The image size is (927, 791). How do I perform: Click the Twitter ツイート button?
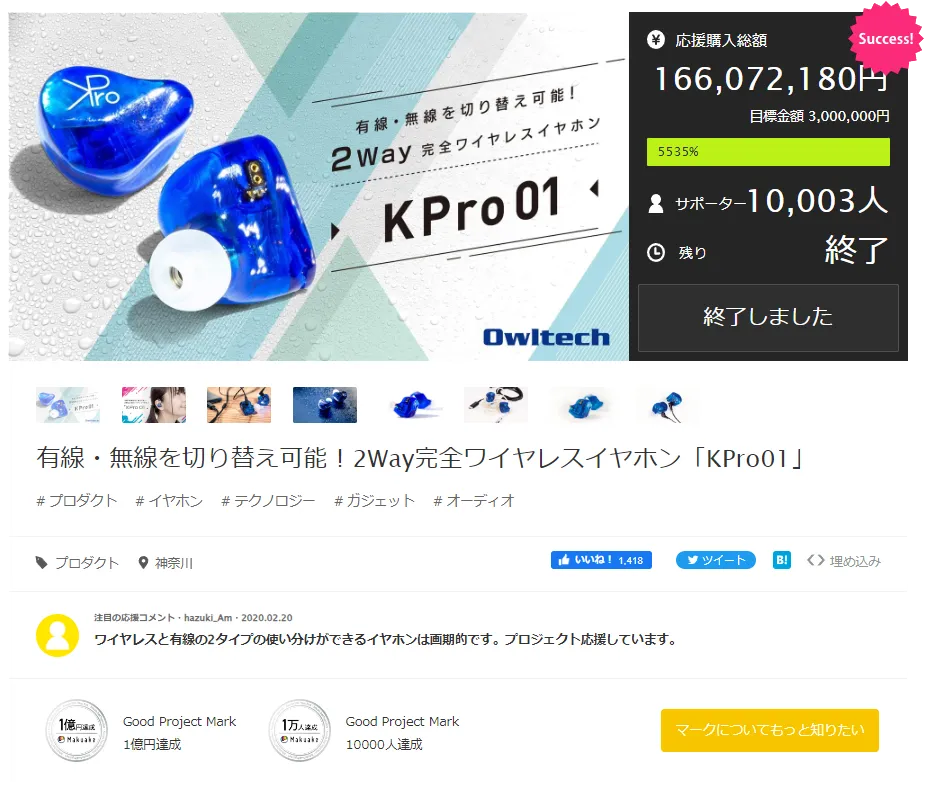tap(716, 560)
